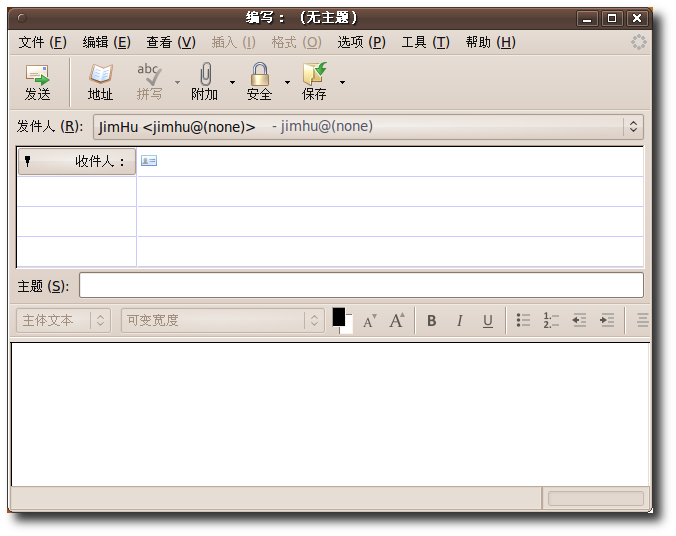Close the compose window
The image size is (676, 536).
click(x=637, y=18)
